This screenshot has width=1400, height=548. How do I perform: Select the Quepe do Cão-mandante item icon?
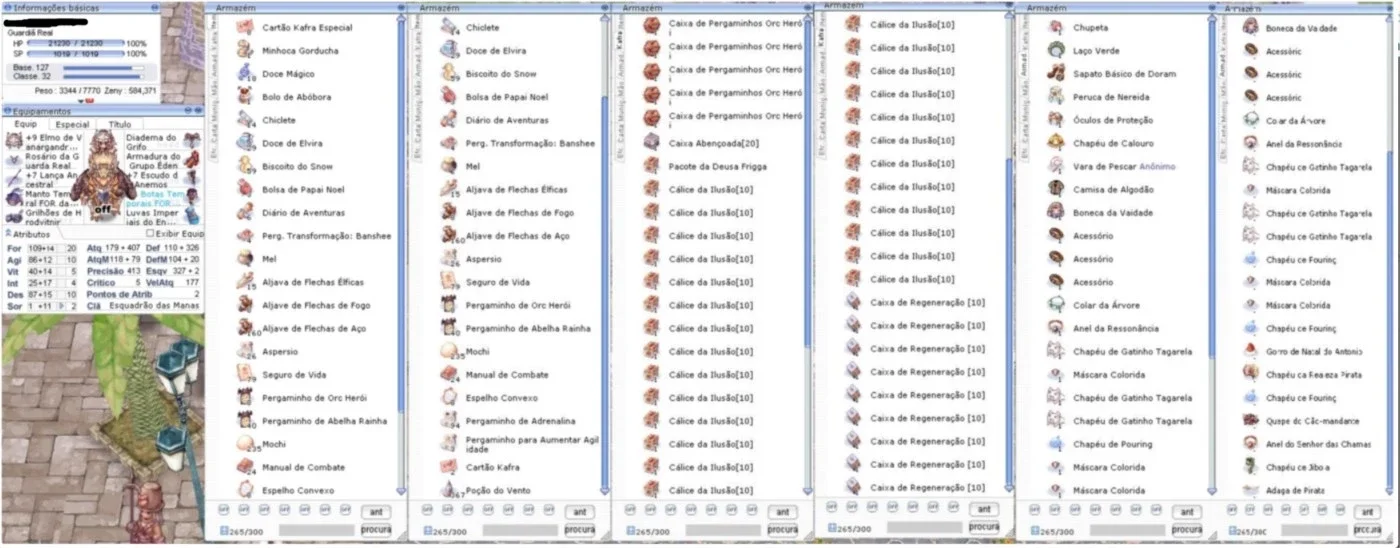point(1250,420)
